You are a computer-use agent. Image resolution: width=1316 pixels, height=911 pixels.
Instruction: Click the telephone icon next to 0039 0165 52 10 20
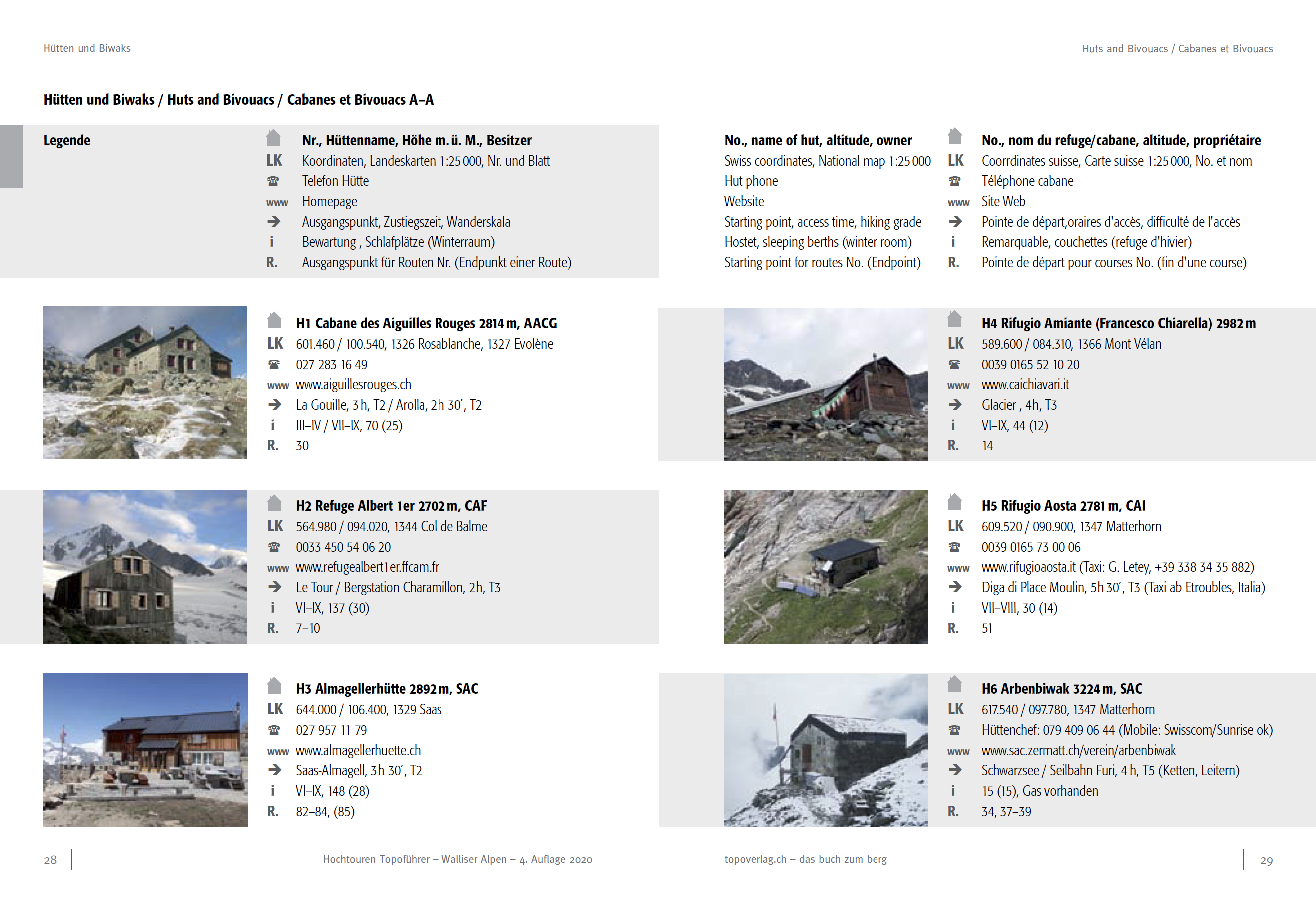(x=954, y=364)
